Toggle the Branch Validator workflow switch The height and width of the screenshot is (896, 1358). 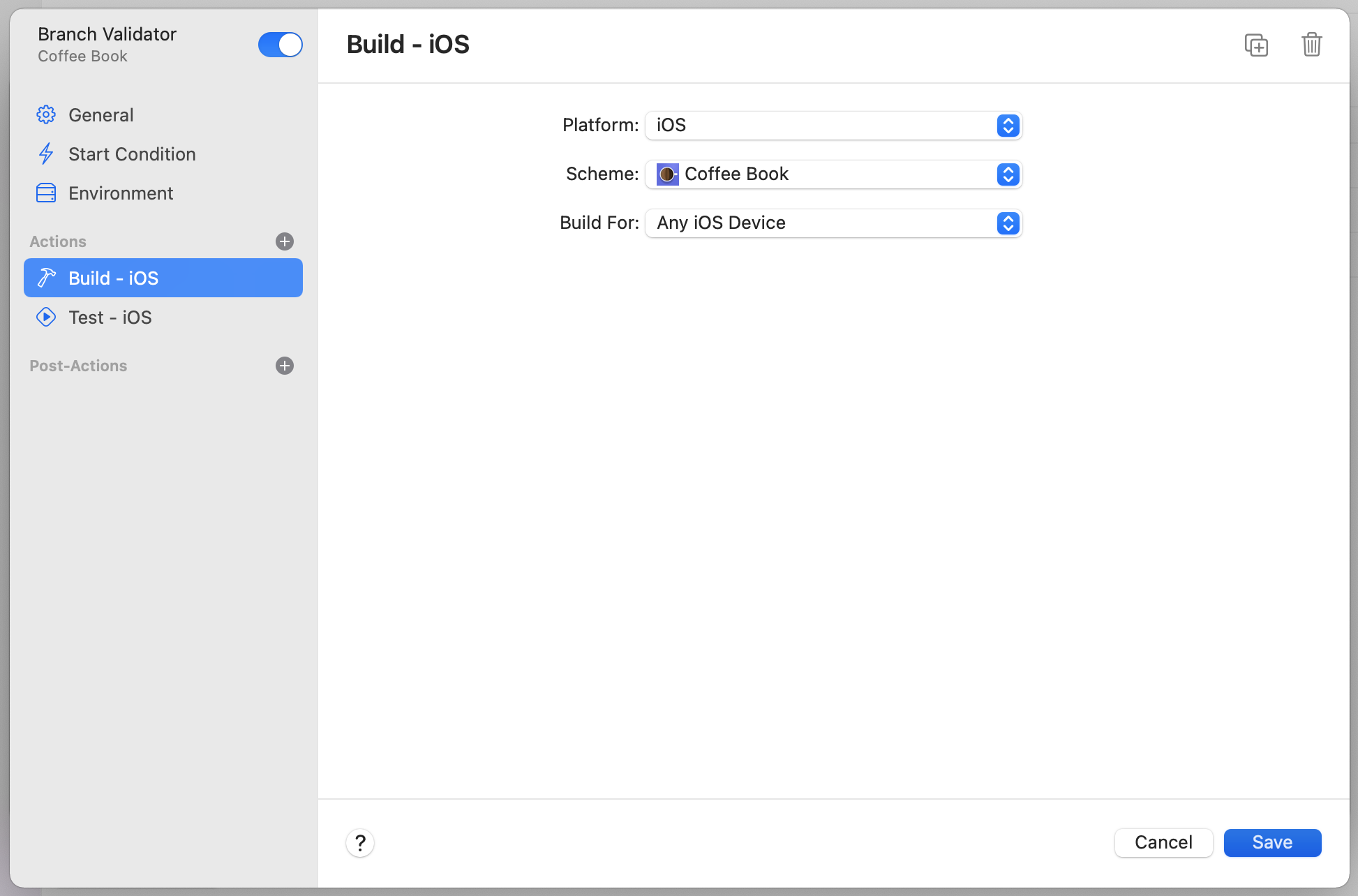(x=280, y=45)
